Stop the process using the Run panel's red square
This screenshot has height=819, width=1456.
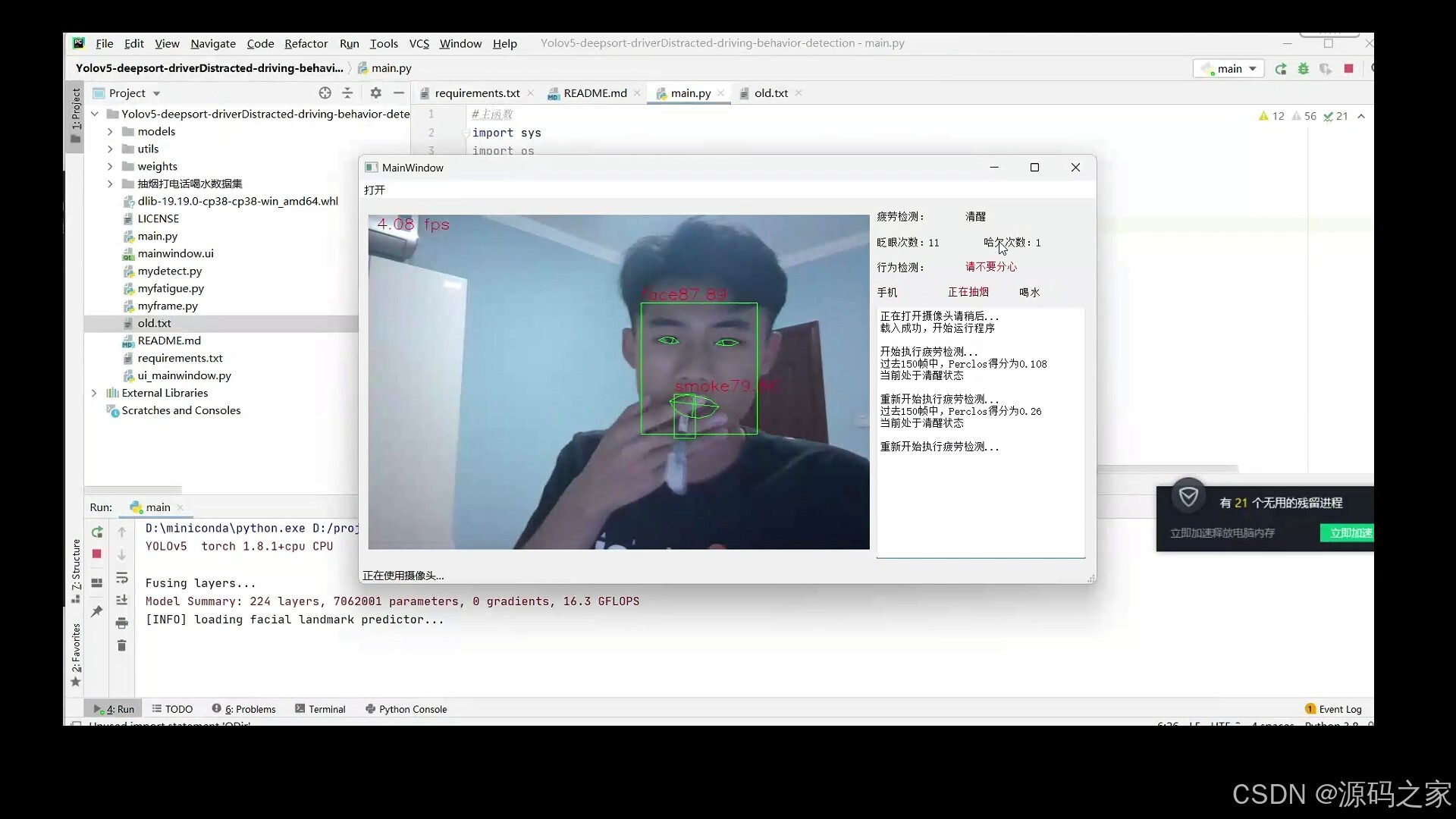97,554
